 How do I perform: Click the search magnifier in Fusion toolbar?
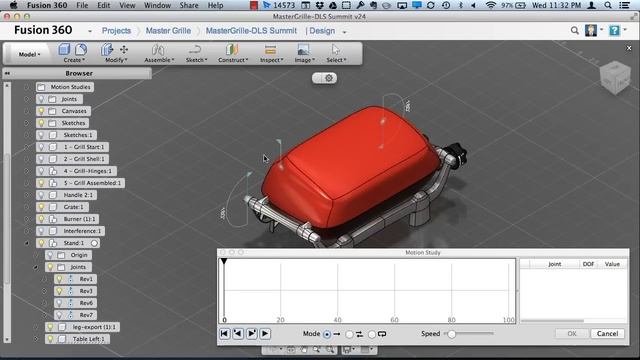point(575,31)
